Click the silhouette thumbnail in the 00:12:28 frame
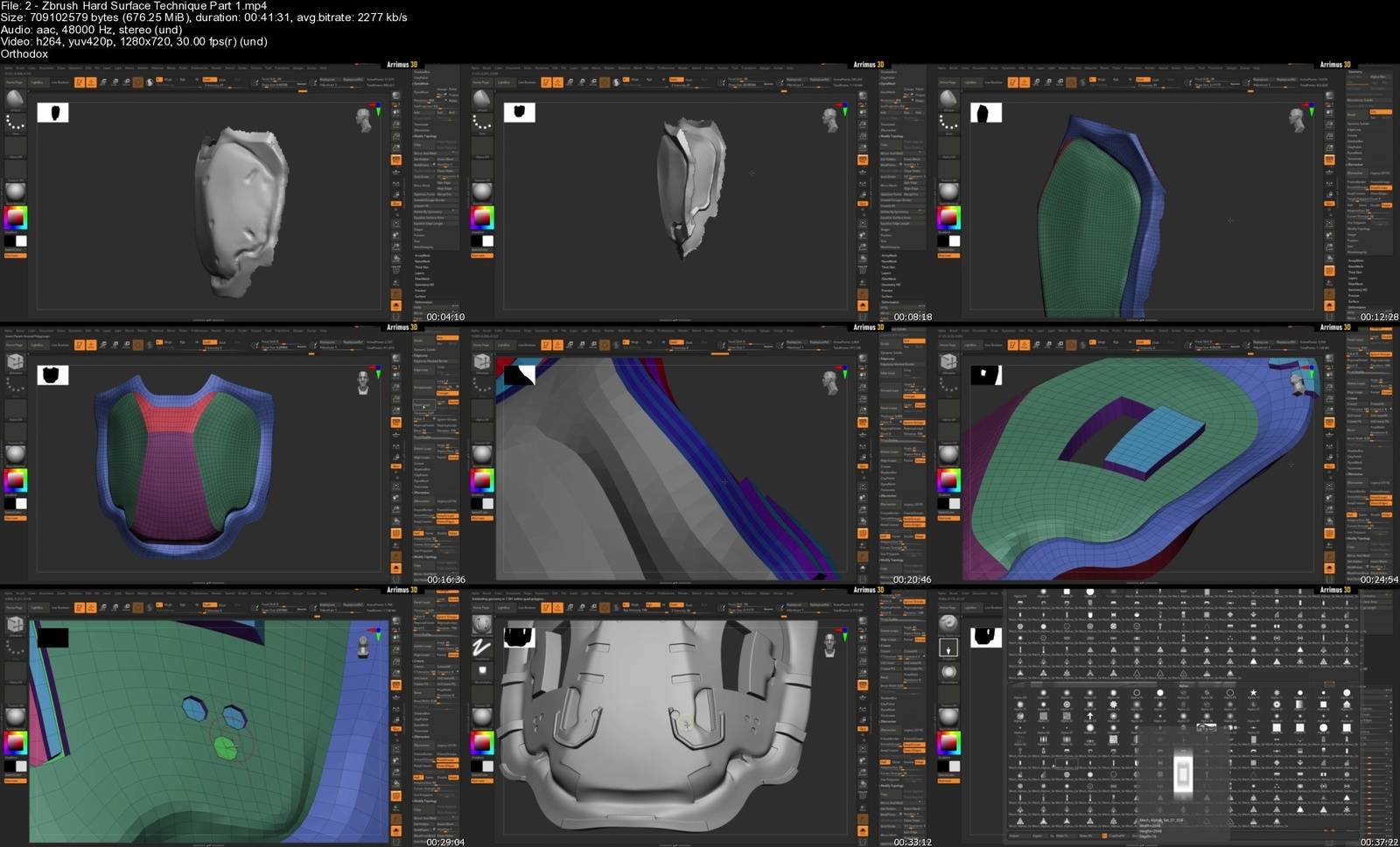 tap(986, 113)
